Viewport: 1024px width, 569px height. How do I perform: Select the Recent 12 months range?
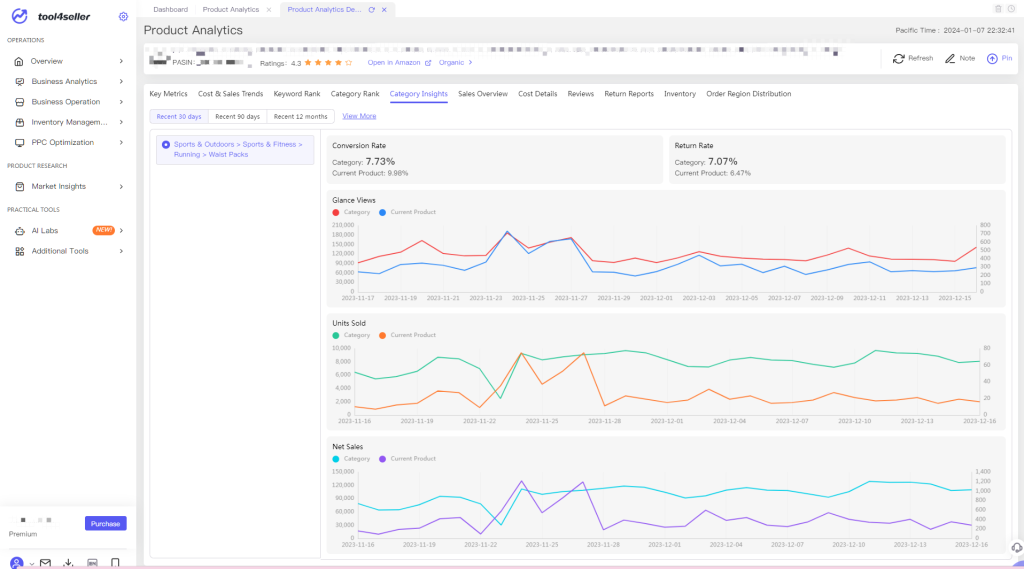coord(300,116)
